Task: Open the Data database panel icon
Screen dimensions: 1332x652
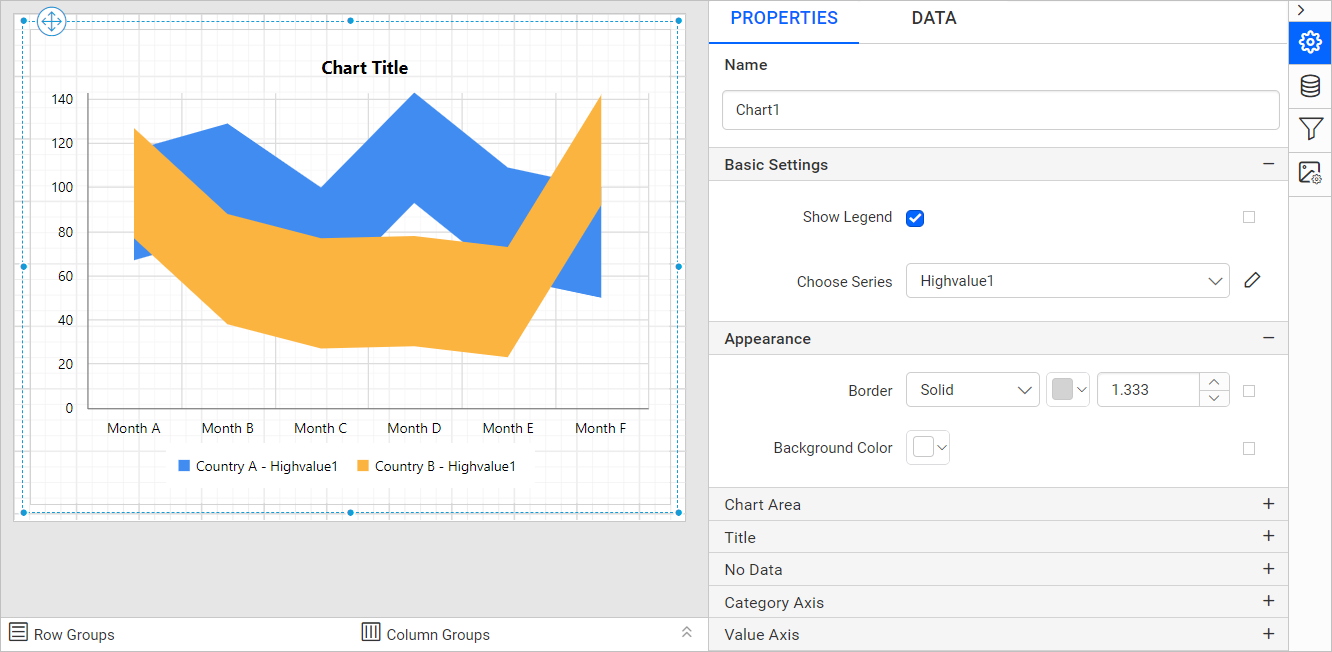Action: (1310, 86)
